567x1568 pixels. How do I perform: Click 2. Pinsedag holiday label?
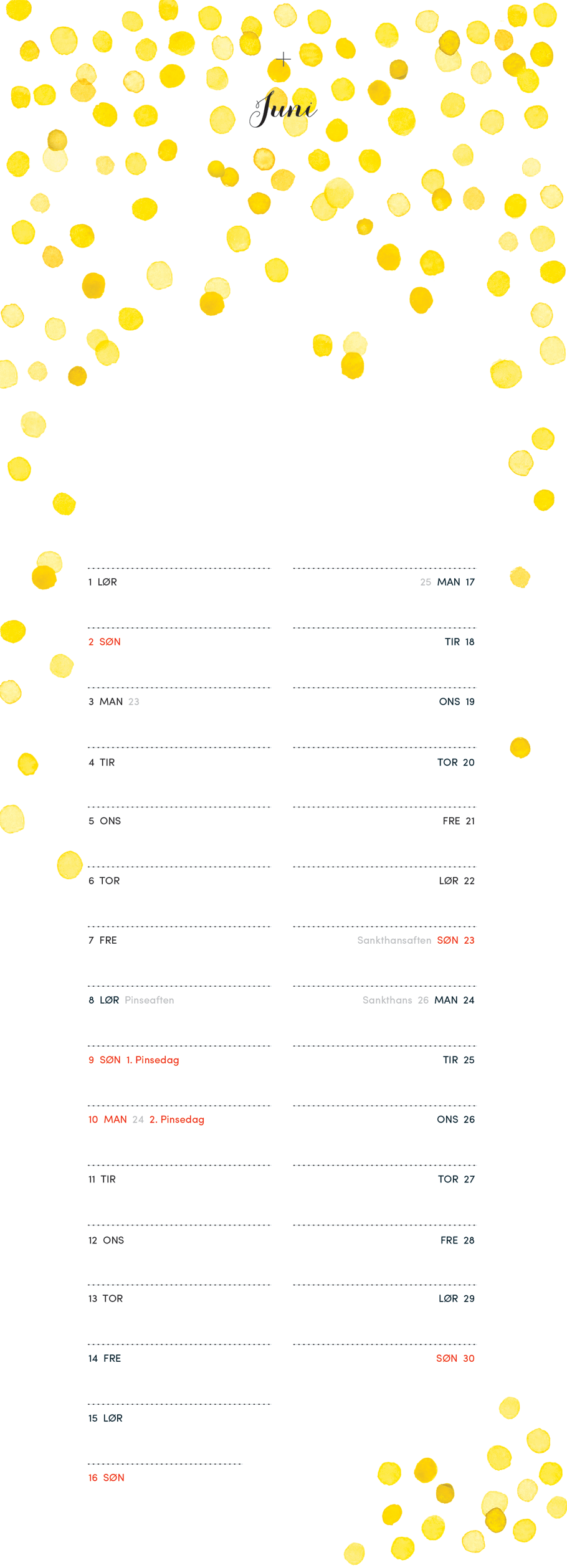(177, 1119)
